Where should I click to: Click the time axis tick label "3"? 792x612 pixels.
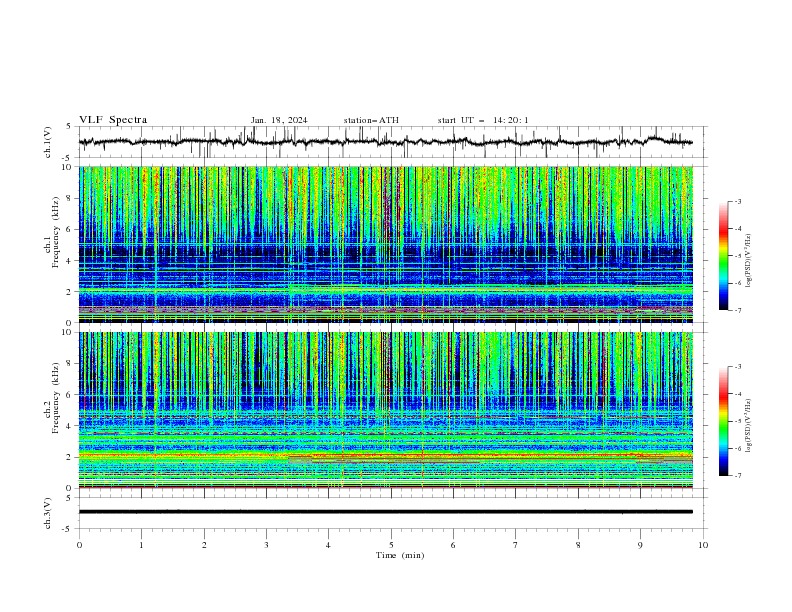point(266,545)
